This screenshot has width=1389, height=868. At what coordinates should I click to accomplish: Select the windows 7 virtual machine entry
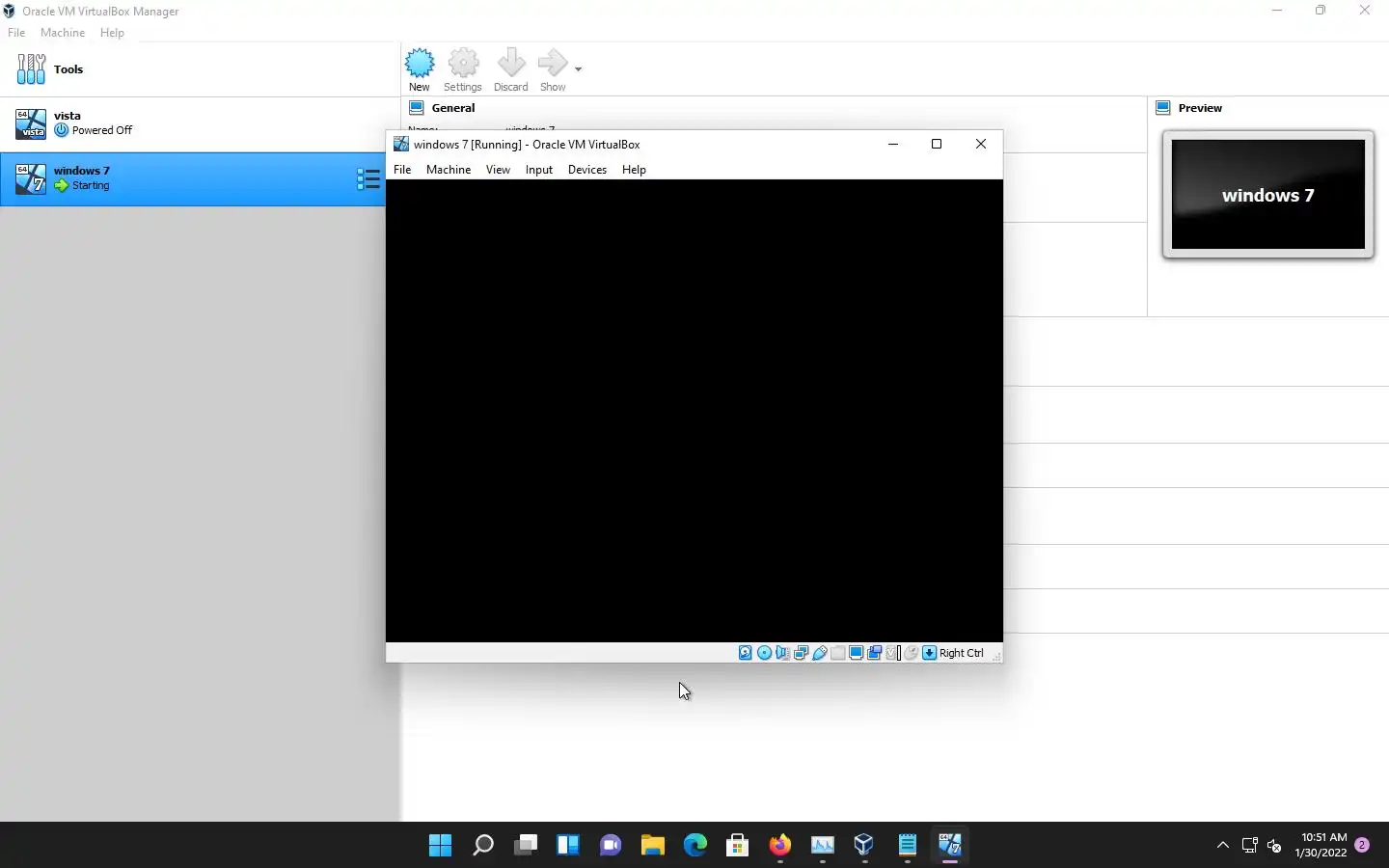[193, 178]
